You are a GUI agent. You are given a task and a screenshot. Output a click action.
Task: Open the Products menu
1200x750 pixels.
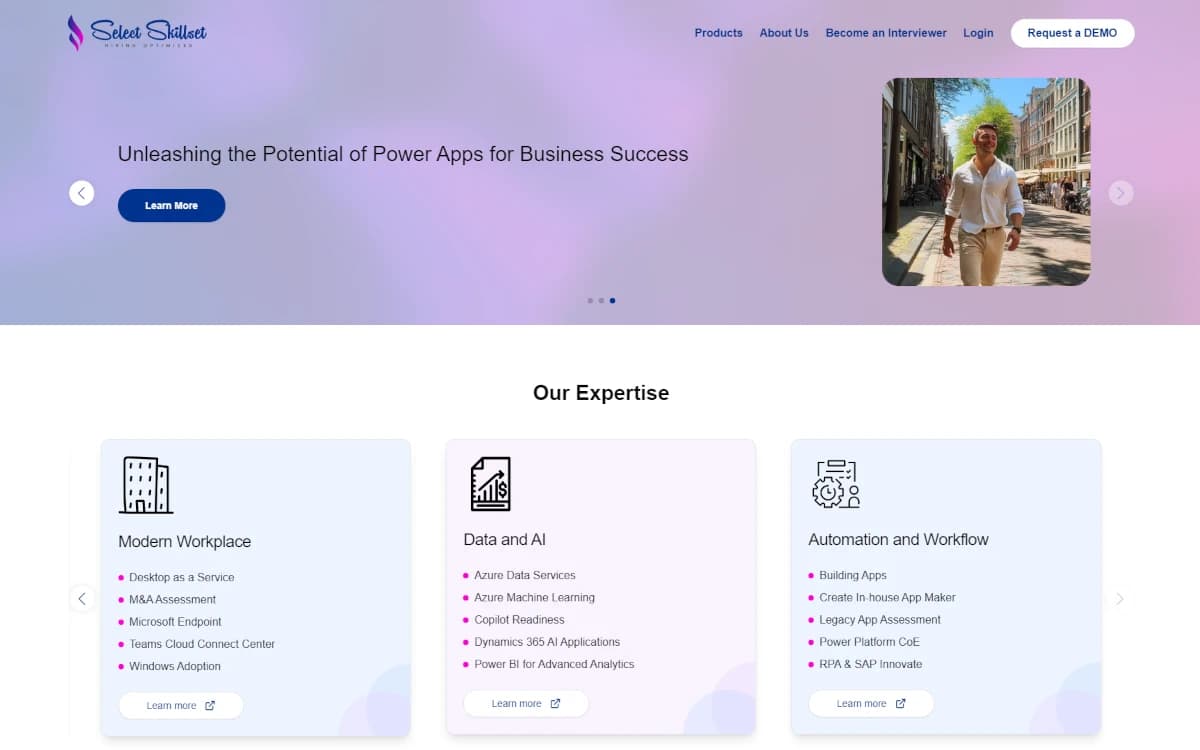click(x=718, y=33)
